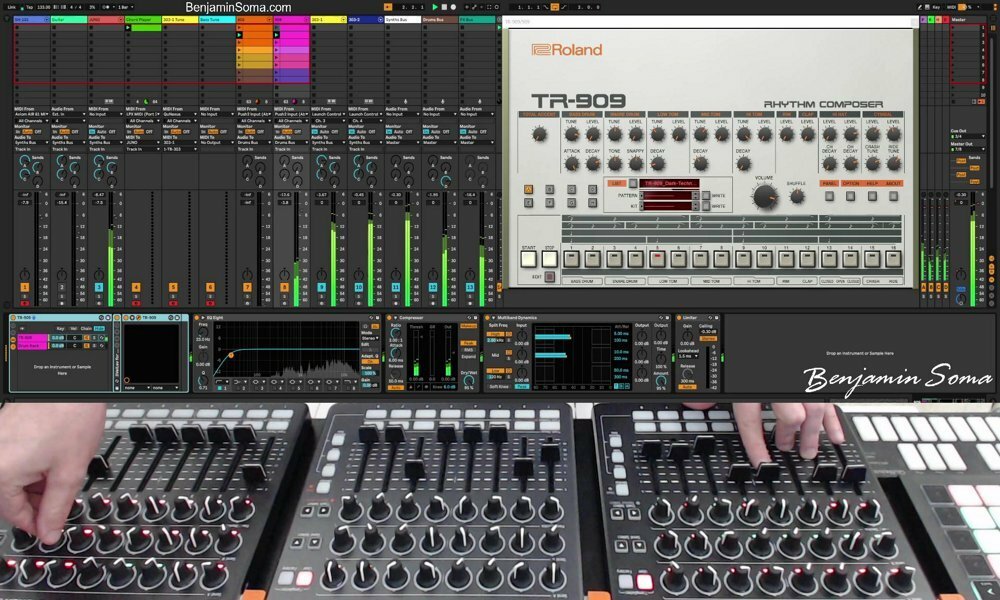
Task: Click the rack Hide button
Action: pos(99,328)
